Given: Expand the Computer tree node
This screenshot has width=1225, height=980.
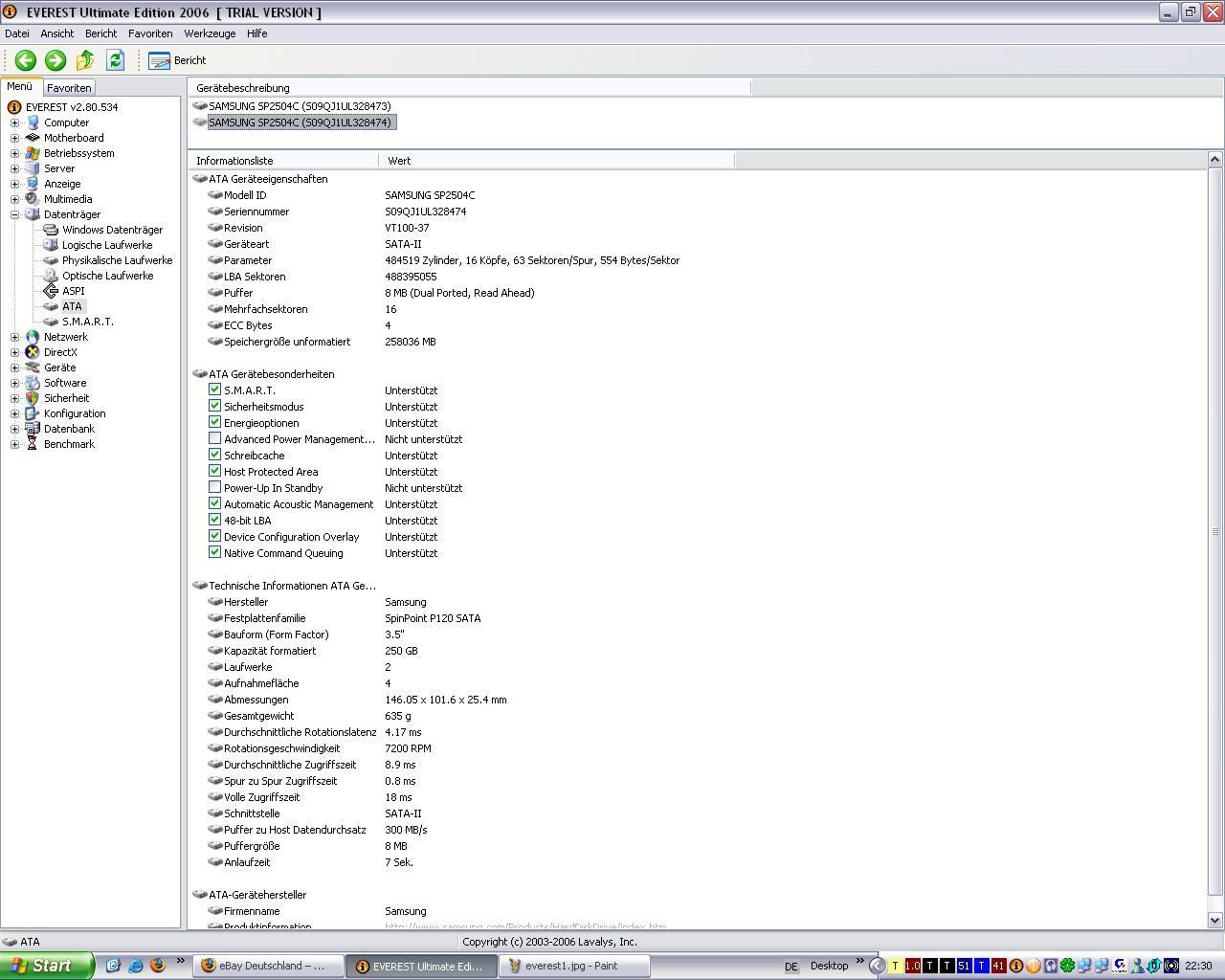Looking at the screenshot, I should click(x=14, y=122).
